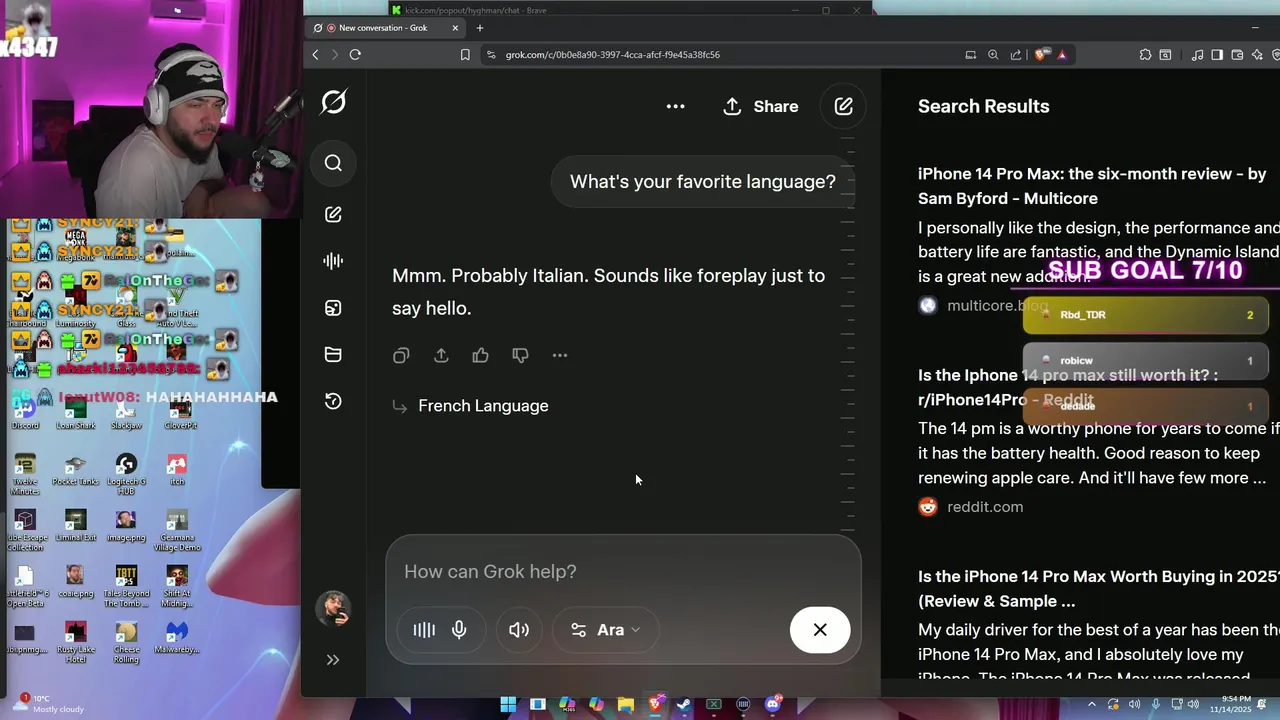Open 'Worth Buying in 2025' search result
This screenshot has height=720, width=1280.
point(1097,589)
